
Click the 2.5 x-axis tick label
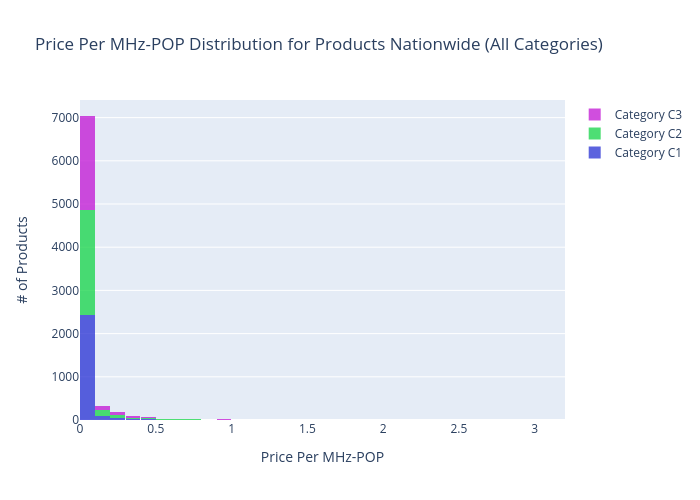point(458,429)
